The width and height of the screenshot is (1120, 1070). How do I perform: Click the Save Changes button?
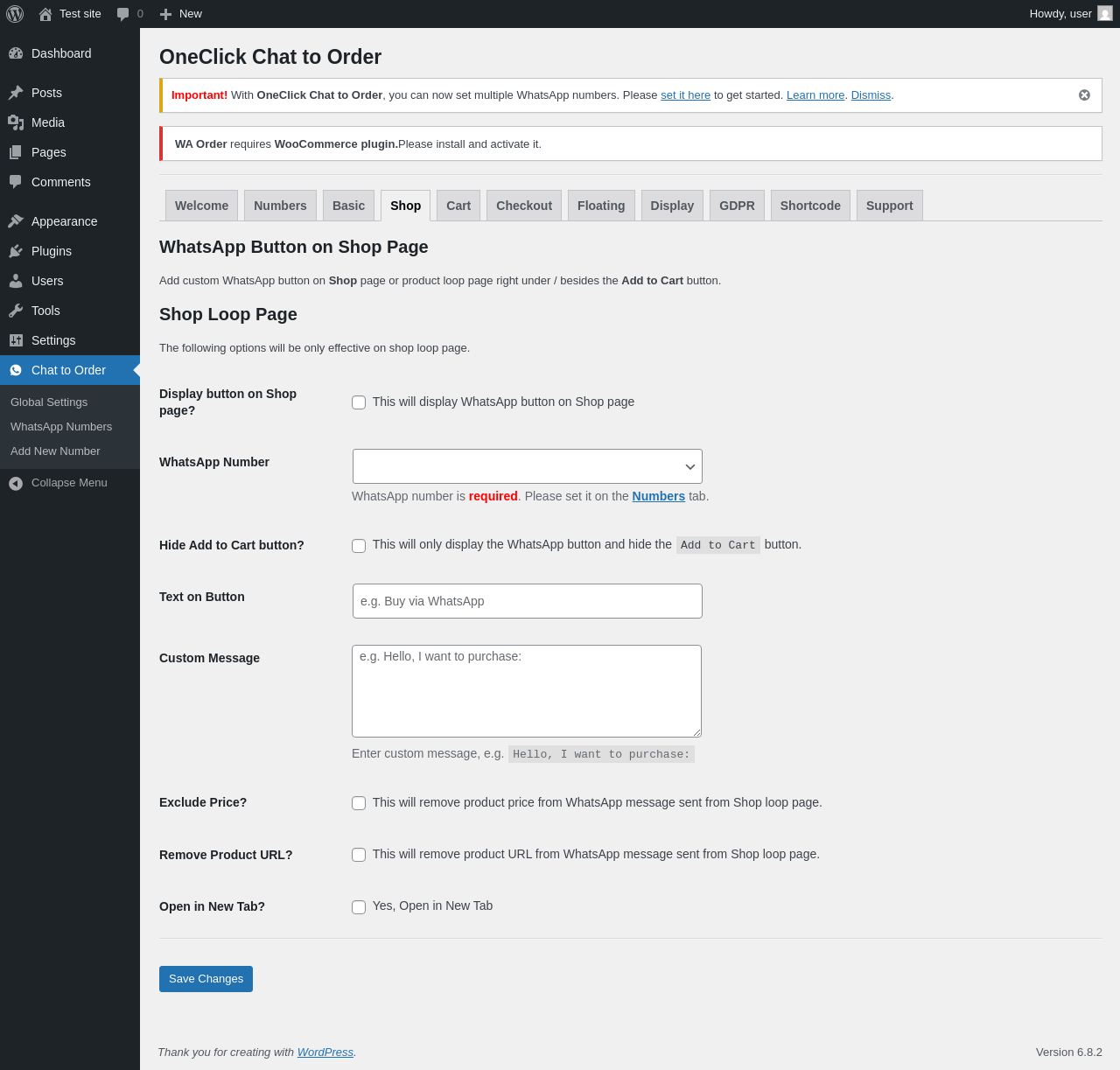click(206, 979)
